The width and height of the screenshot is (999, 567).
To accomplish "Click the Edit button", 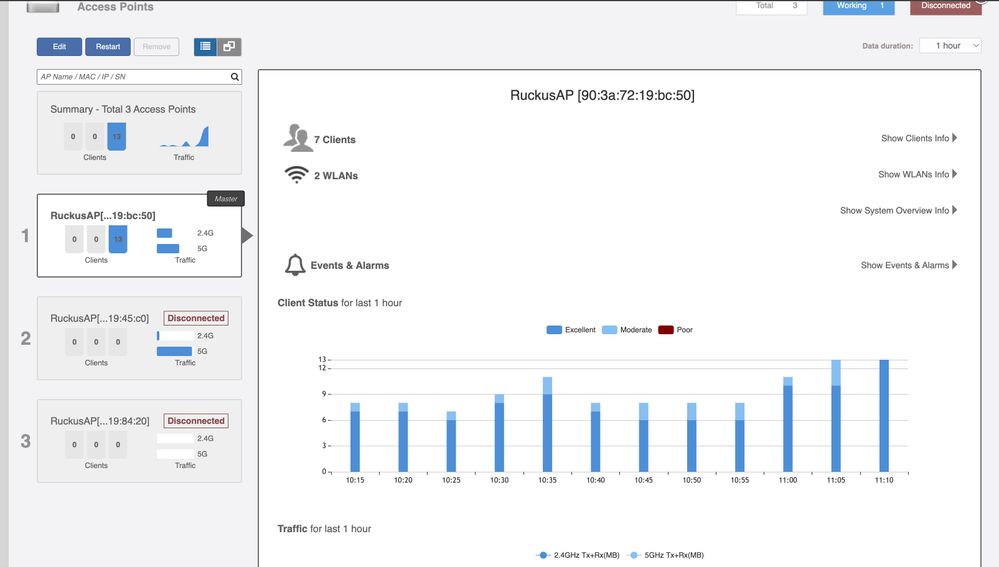I will (x=59, y=47).
